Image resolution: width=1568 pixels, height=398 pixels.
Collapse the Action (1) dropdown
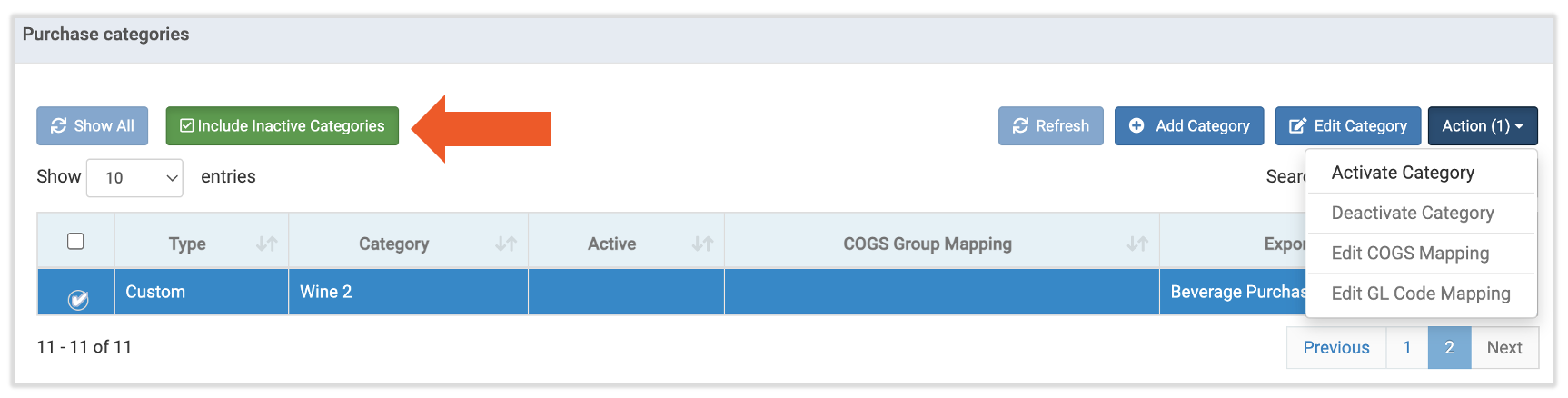tap(1483, 126)
